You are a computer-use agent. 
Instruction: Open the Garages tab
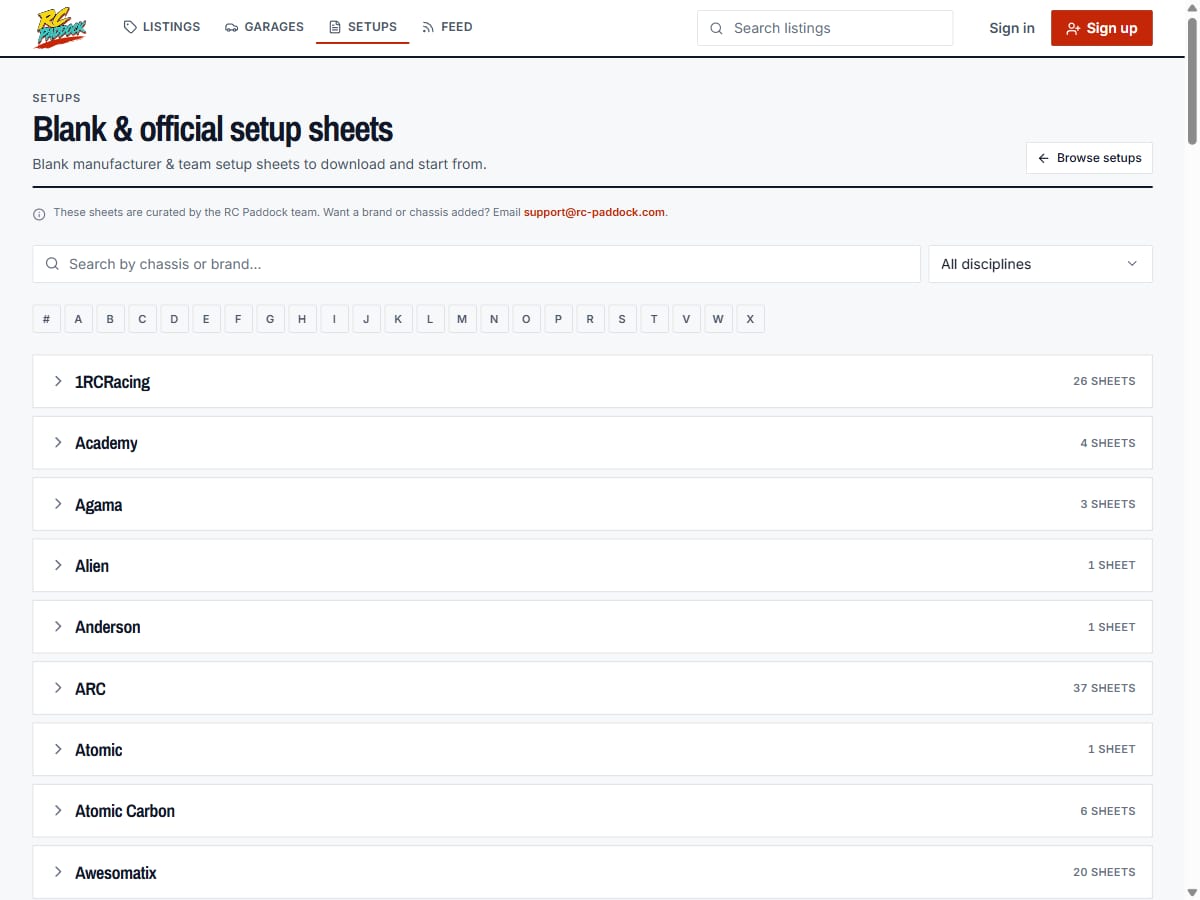[x=264, y=27]
